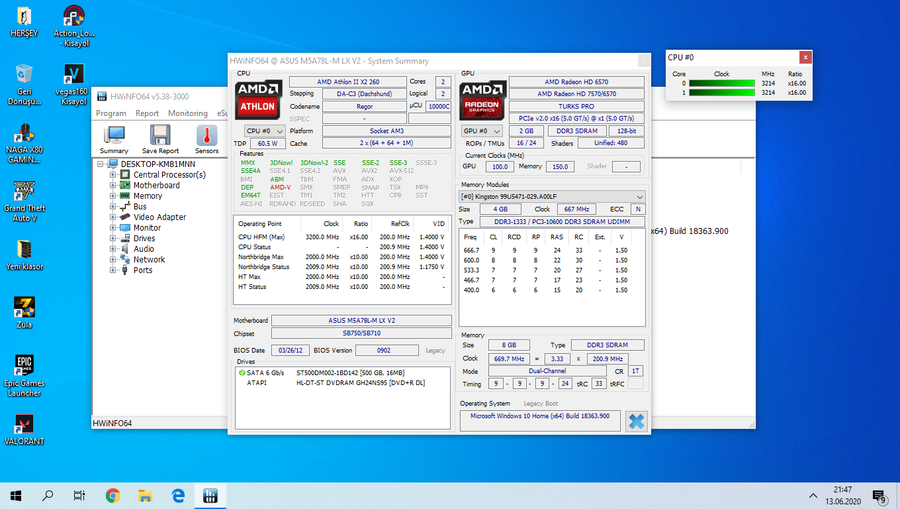Viewport: 900px width, 509px height.
Task: Open the Geri Dönüşüm recycle bin icon
Action: [24, 85]
